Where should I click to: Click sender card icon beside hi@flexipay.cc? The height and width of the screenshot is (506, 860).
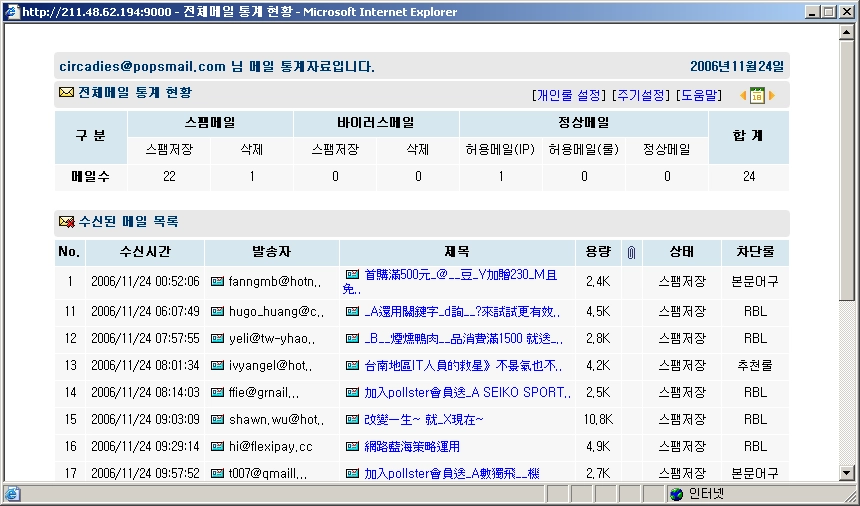point(218,446)
